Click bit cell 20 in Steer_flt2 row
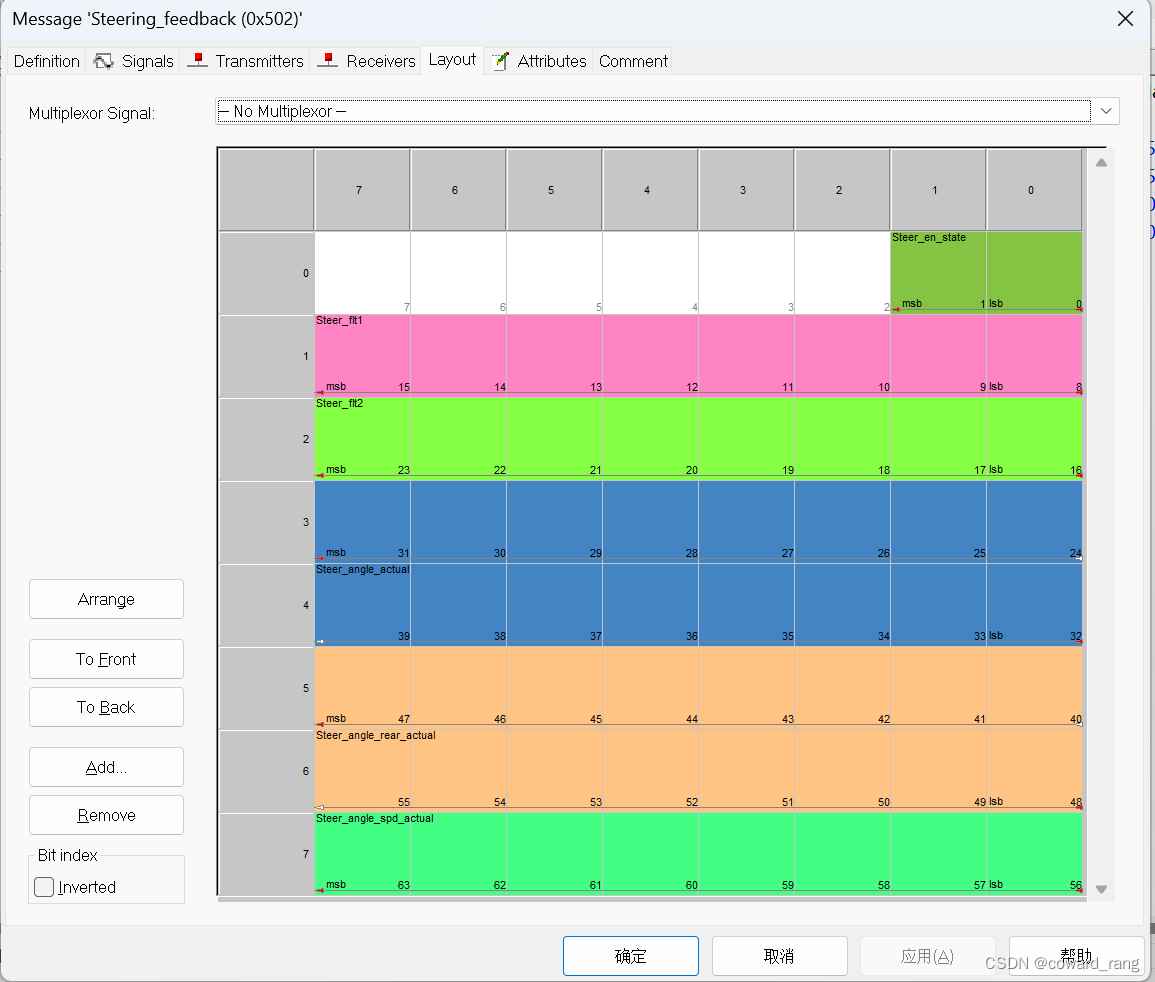The height and width of the screenshot is (982, 1155). click(x=650, y=439)
